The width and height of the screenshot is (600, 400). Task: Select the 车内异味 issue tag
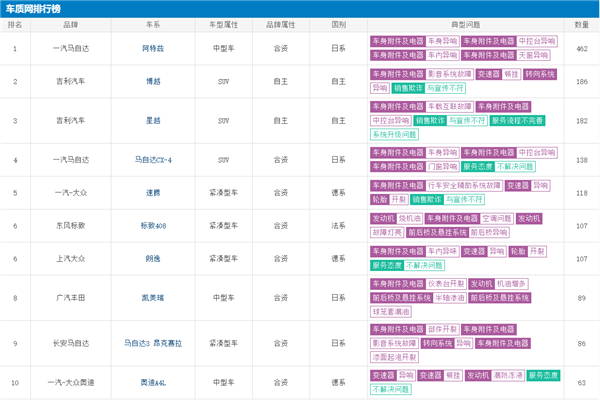442,251
